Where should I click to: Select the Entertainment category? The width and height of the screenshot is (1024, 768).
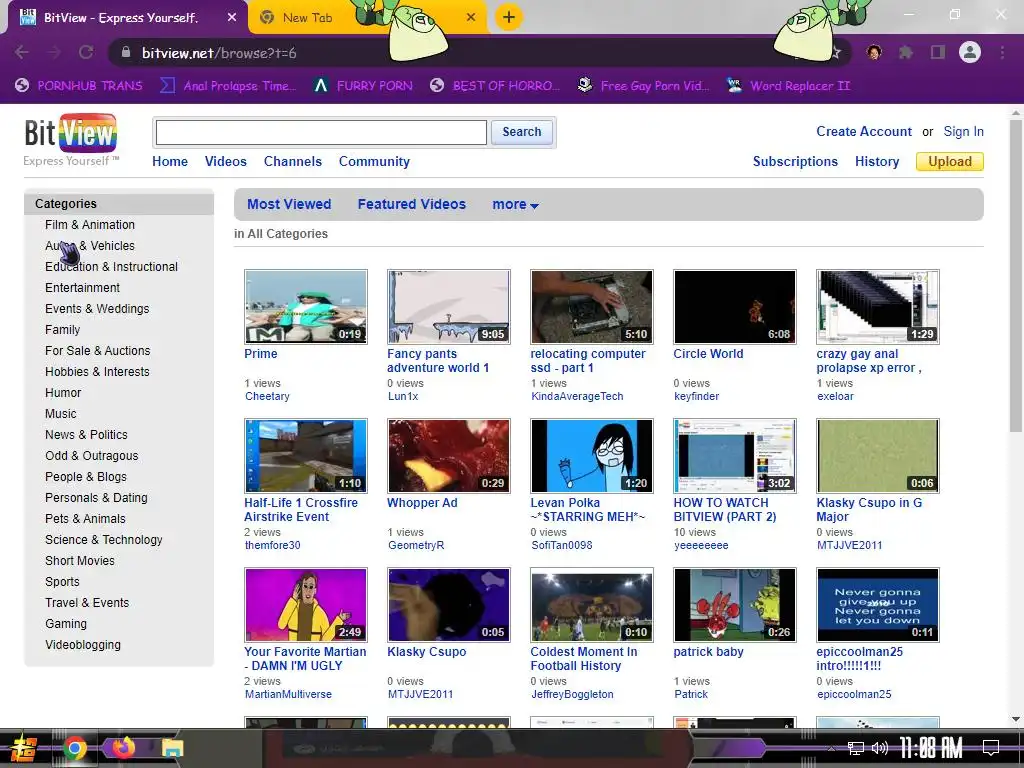click(x=82, y=287)
